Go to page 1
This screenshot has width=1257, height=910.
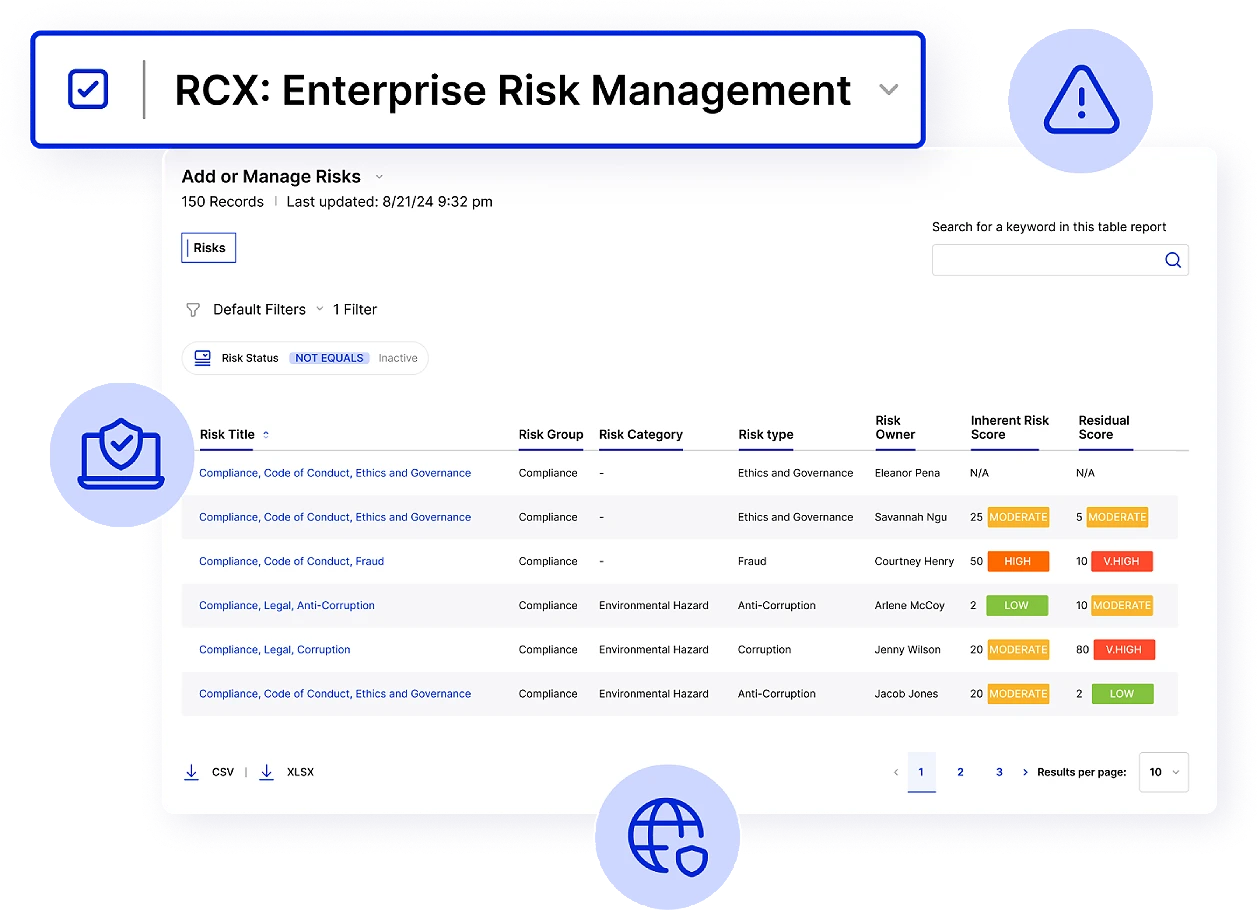[921, 772]
